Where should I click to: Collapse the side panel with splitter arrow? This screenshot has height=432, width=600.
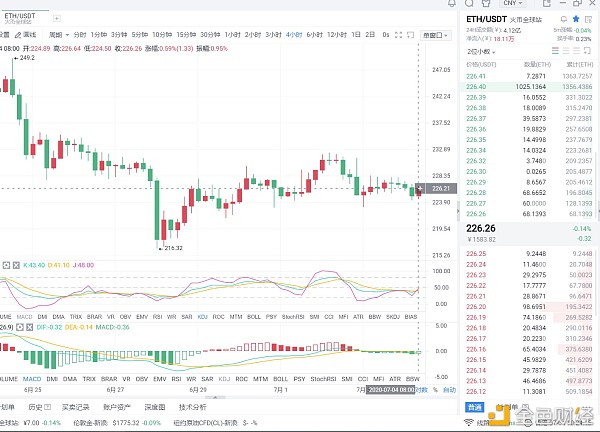pos(458,211)
